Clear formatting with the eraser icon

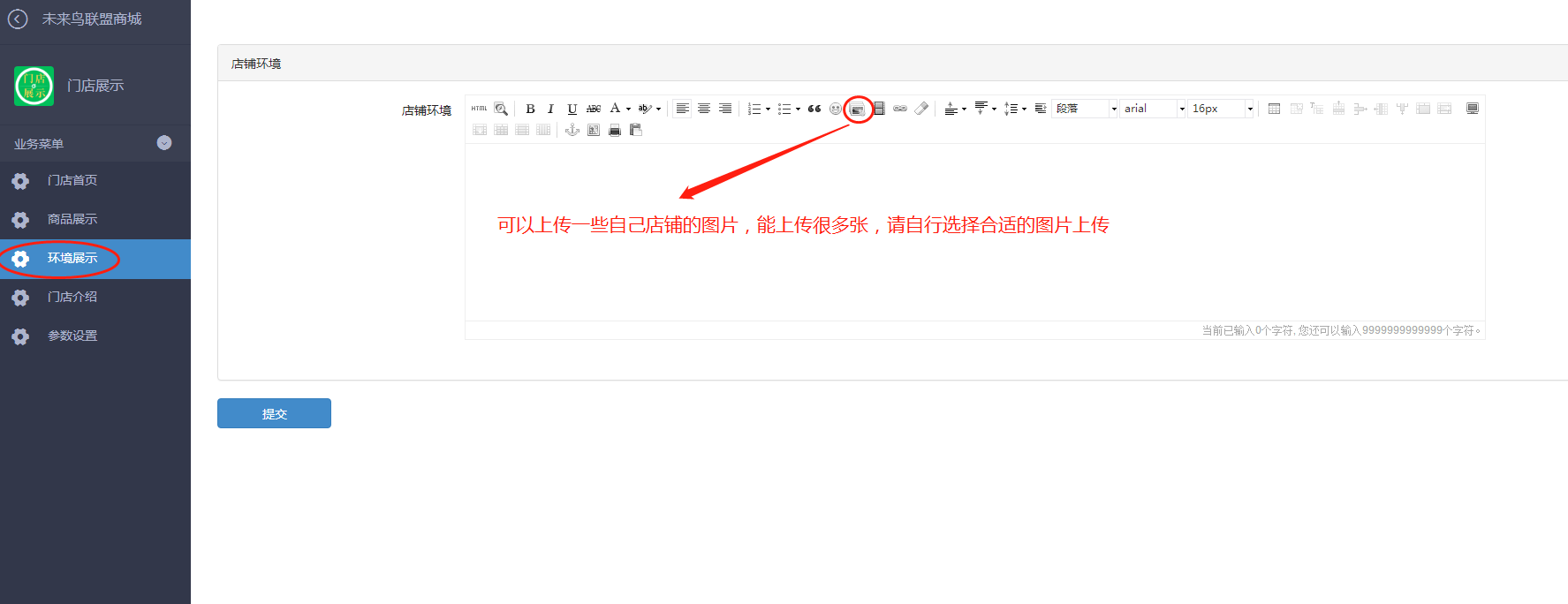pyautogui.click(x=921, y=109)
